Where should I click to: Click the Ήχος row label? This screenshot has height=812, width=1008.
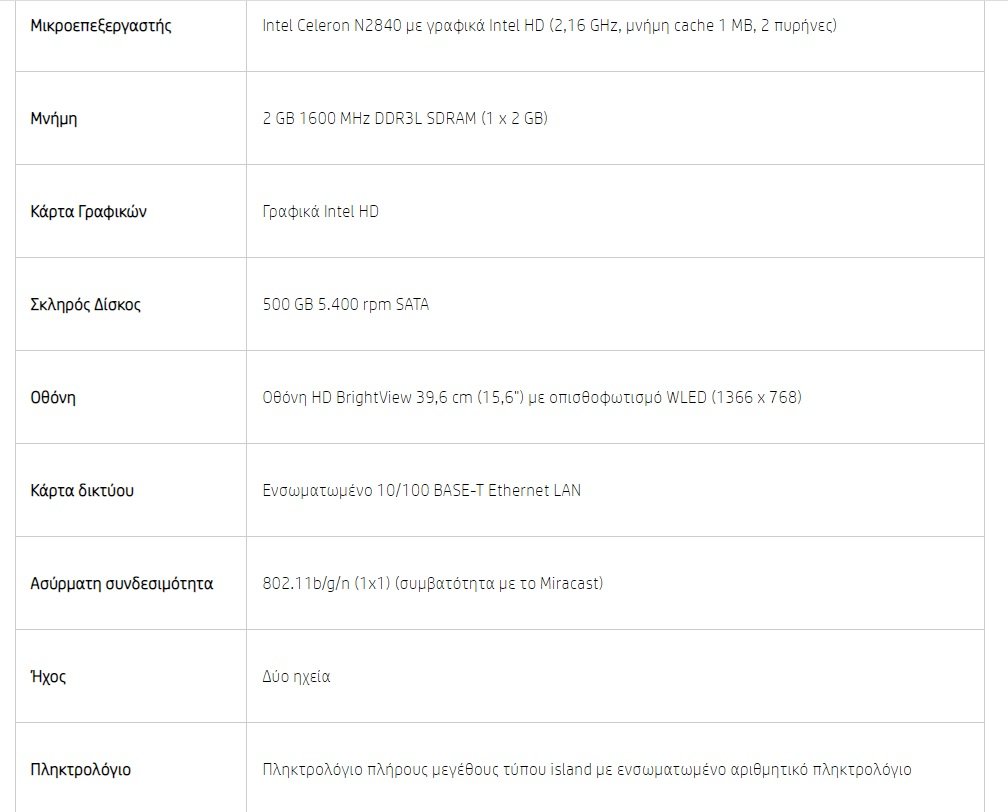(48, 676)
